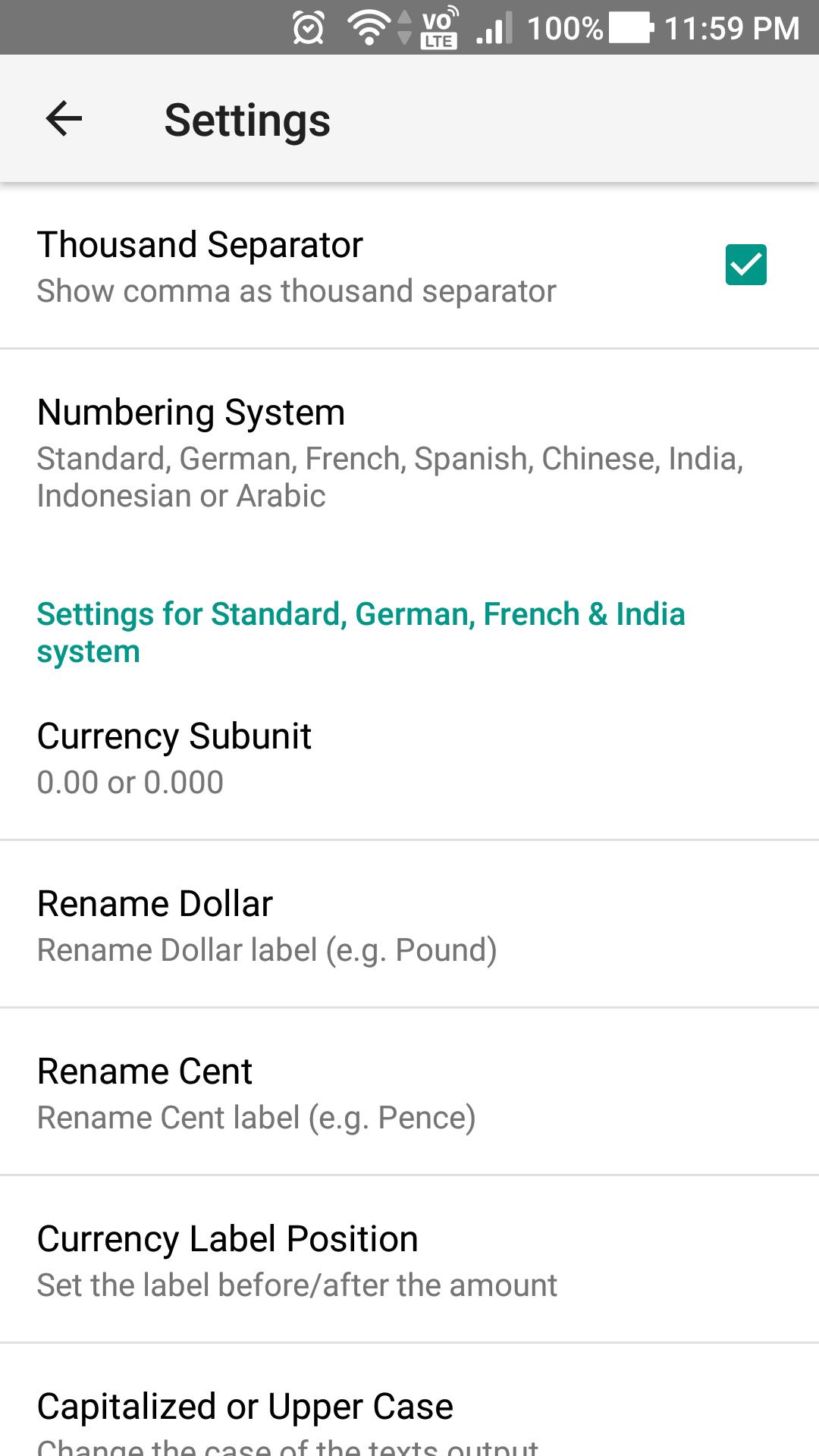Open Currency Subunit decimal options
Screen dimensions: 819x1456
click(409, 757)
